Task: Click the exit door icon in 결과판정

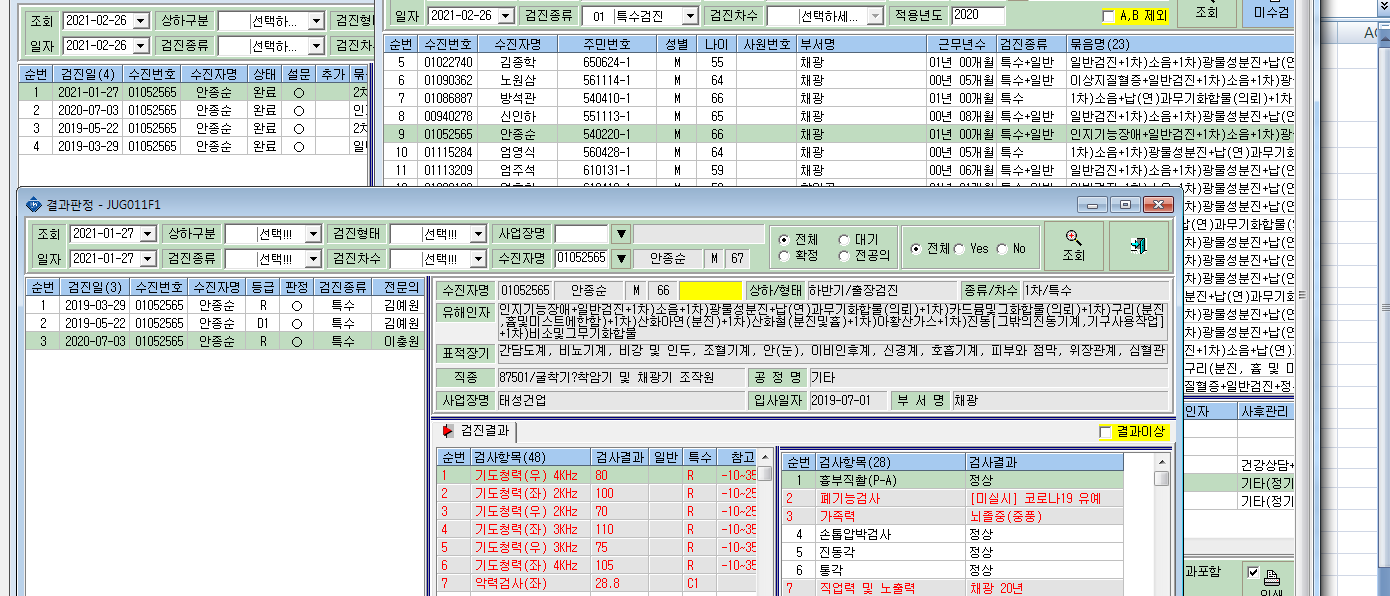Action: pyautogui.click(x=1138, y=246)
